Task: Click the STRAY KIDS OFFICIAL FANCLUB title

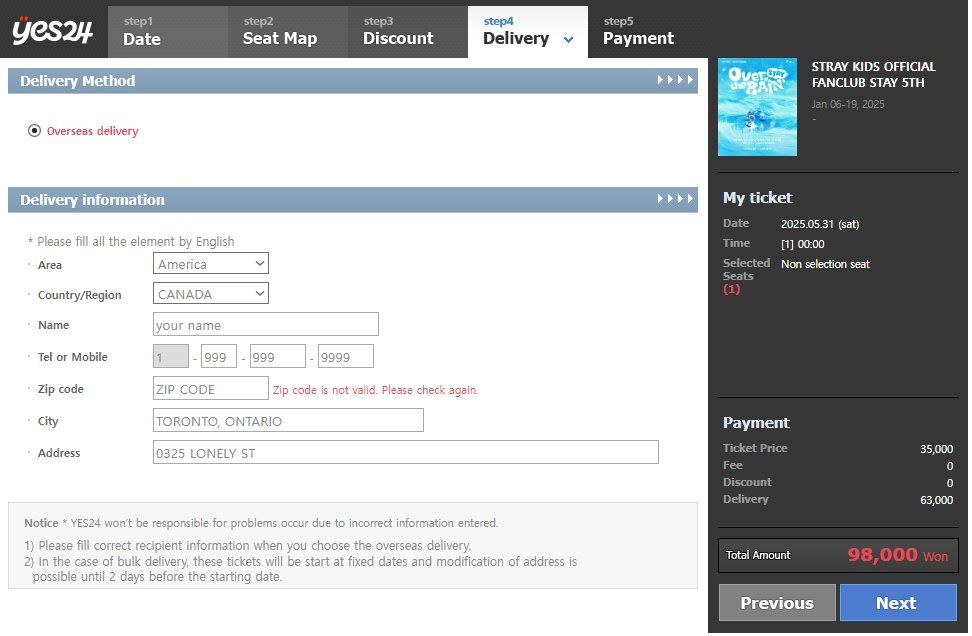Action: click(x=873, y=74)
